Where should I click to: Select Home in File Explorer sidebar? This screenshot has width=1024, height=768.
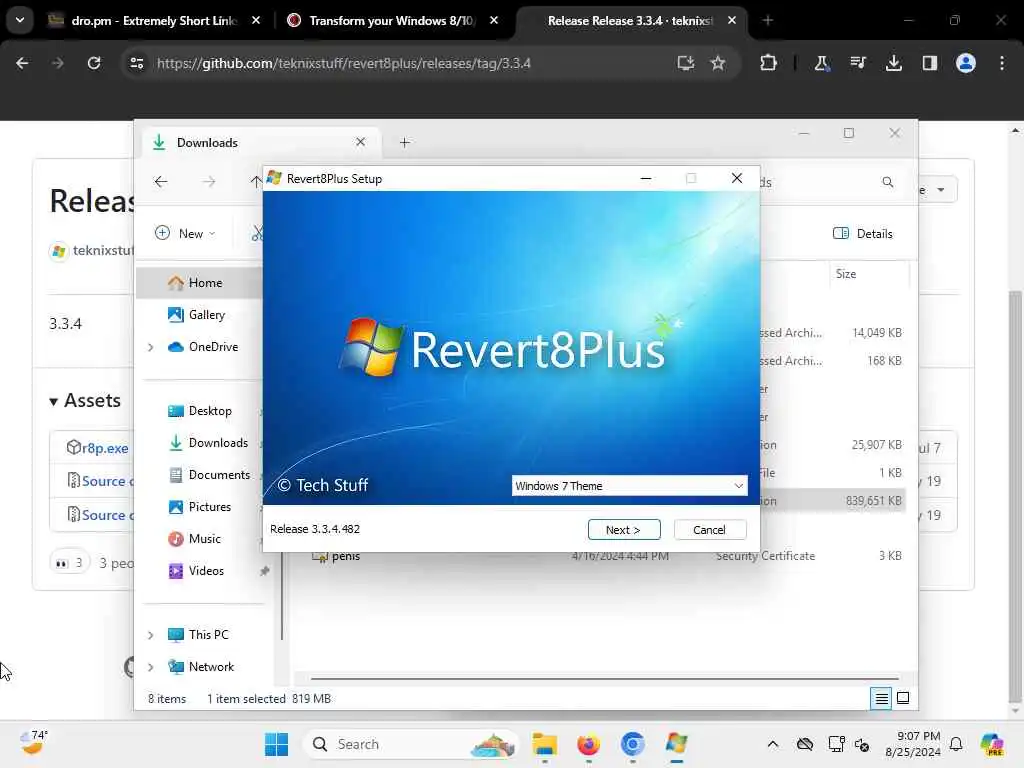pyautogui.click(x=199, y=283)
